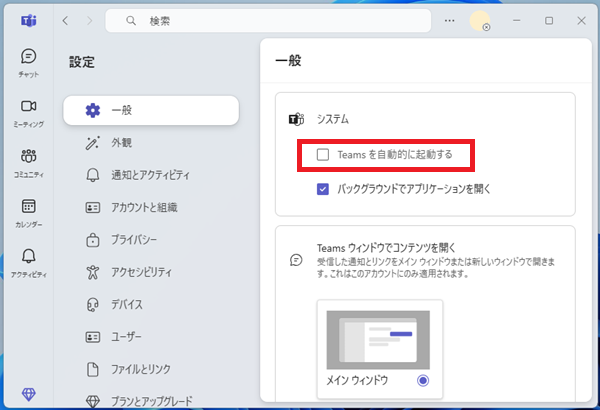
Task: Click the bell icon for 通知とアクティビティ
Action: [93, 175]
